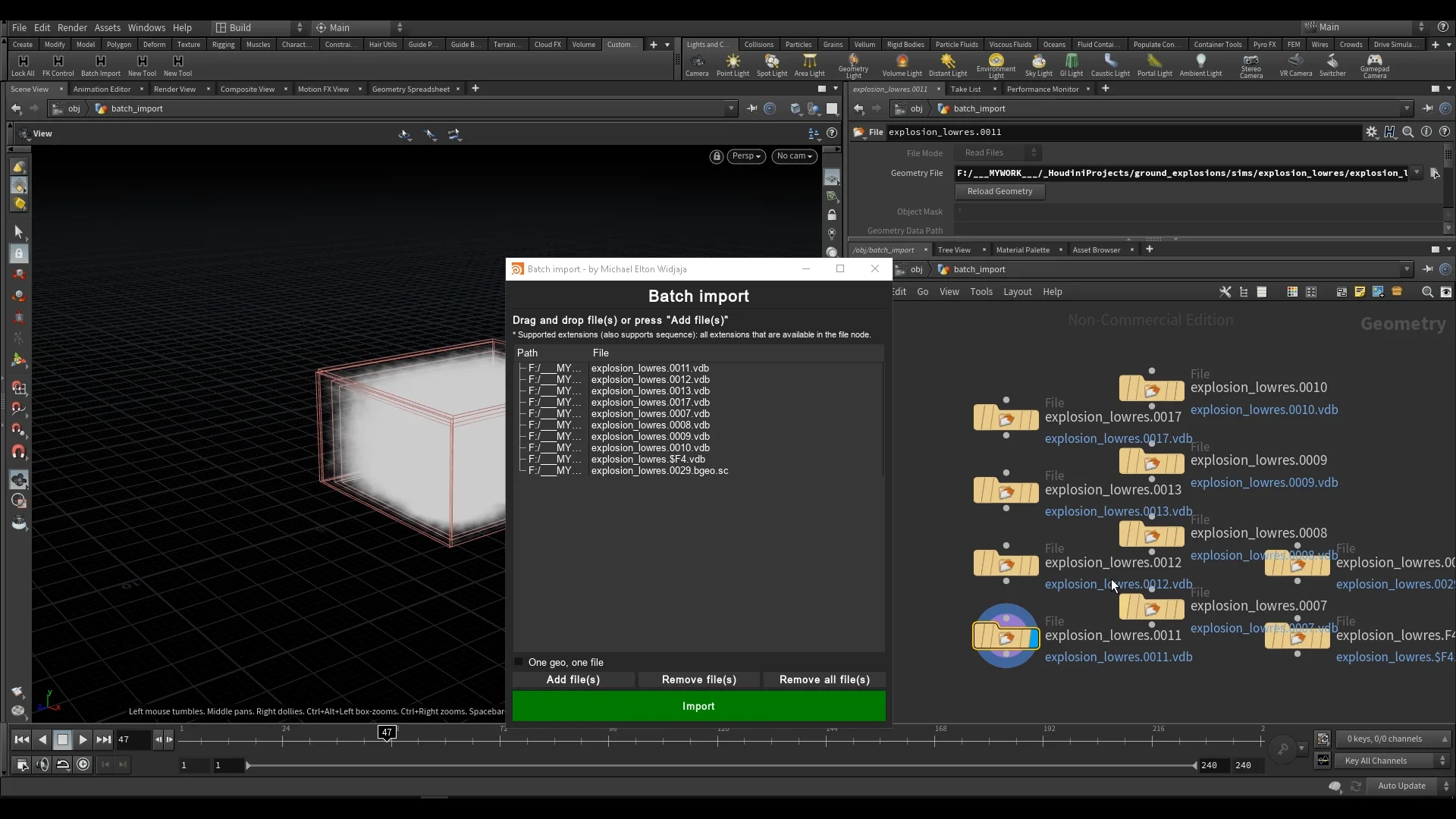Toggle the parameter pane pin
1456x819 pixels.
coord(1427,108)
